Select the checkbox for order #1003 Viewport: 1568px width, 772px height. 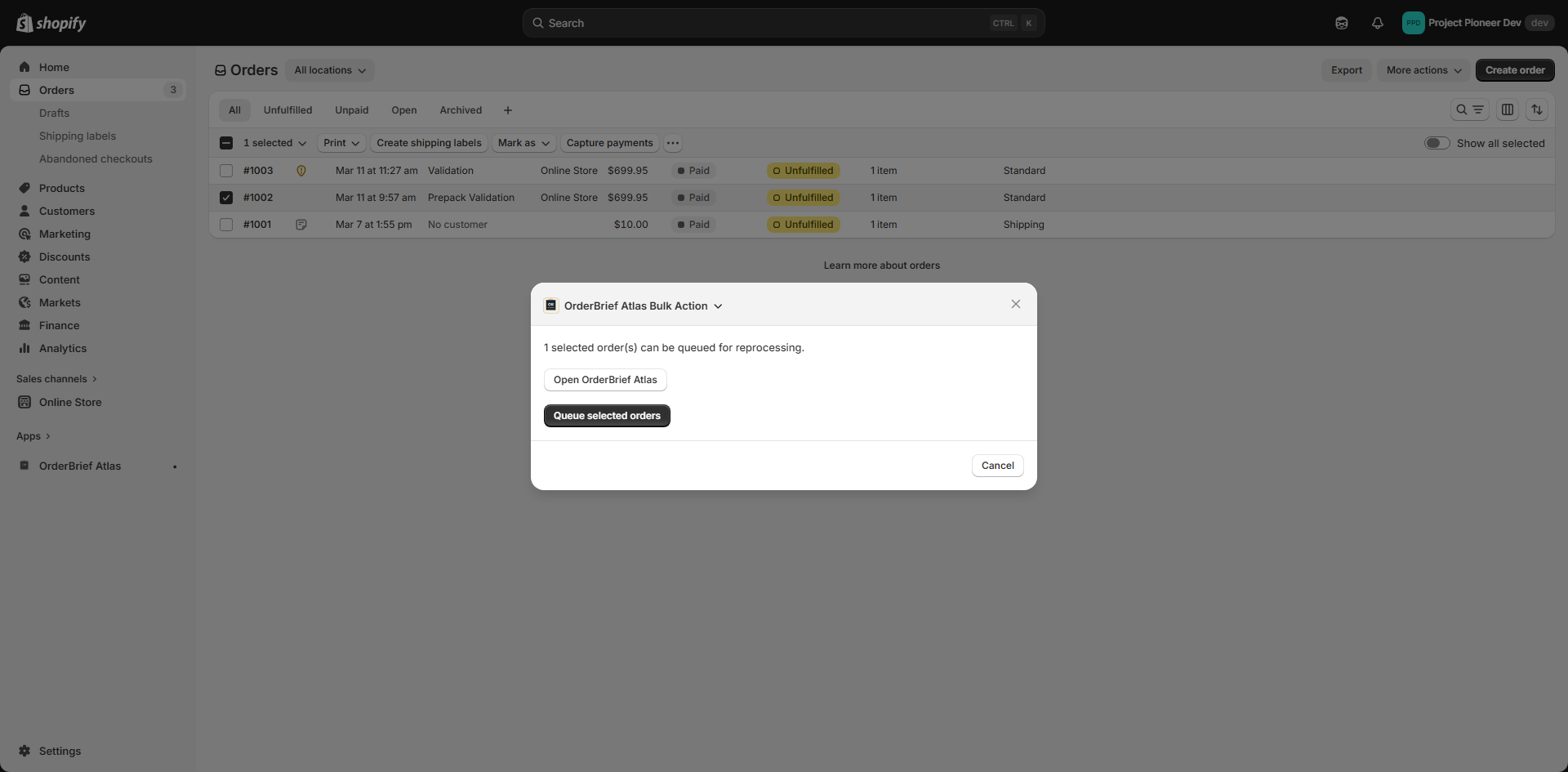click(226, 171)
